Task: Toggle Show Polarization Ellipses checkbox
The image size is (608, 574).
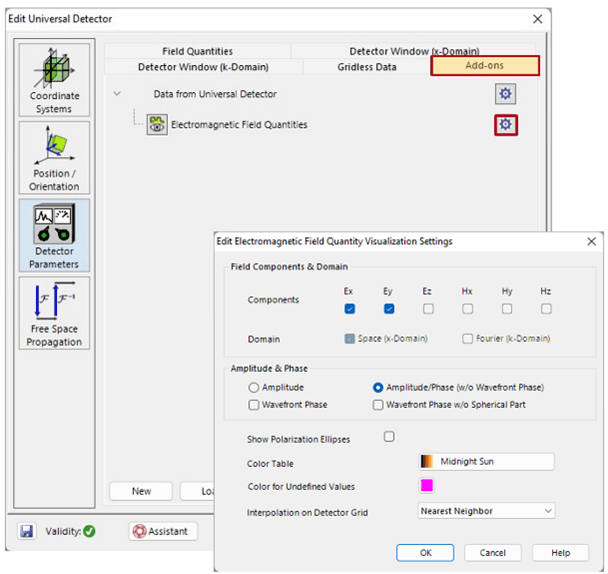Action: [389, 437]
